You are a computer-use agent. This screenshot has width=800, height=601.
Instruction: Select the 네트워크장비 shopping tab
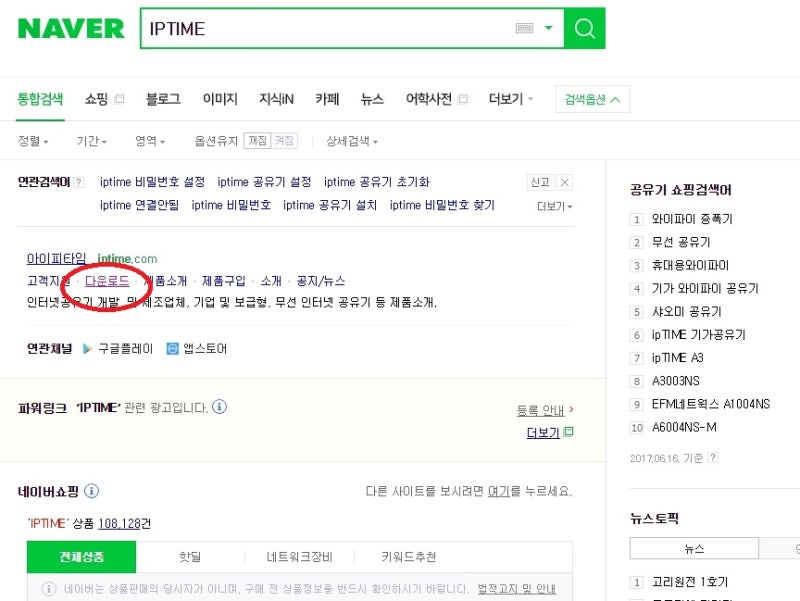299,557
